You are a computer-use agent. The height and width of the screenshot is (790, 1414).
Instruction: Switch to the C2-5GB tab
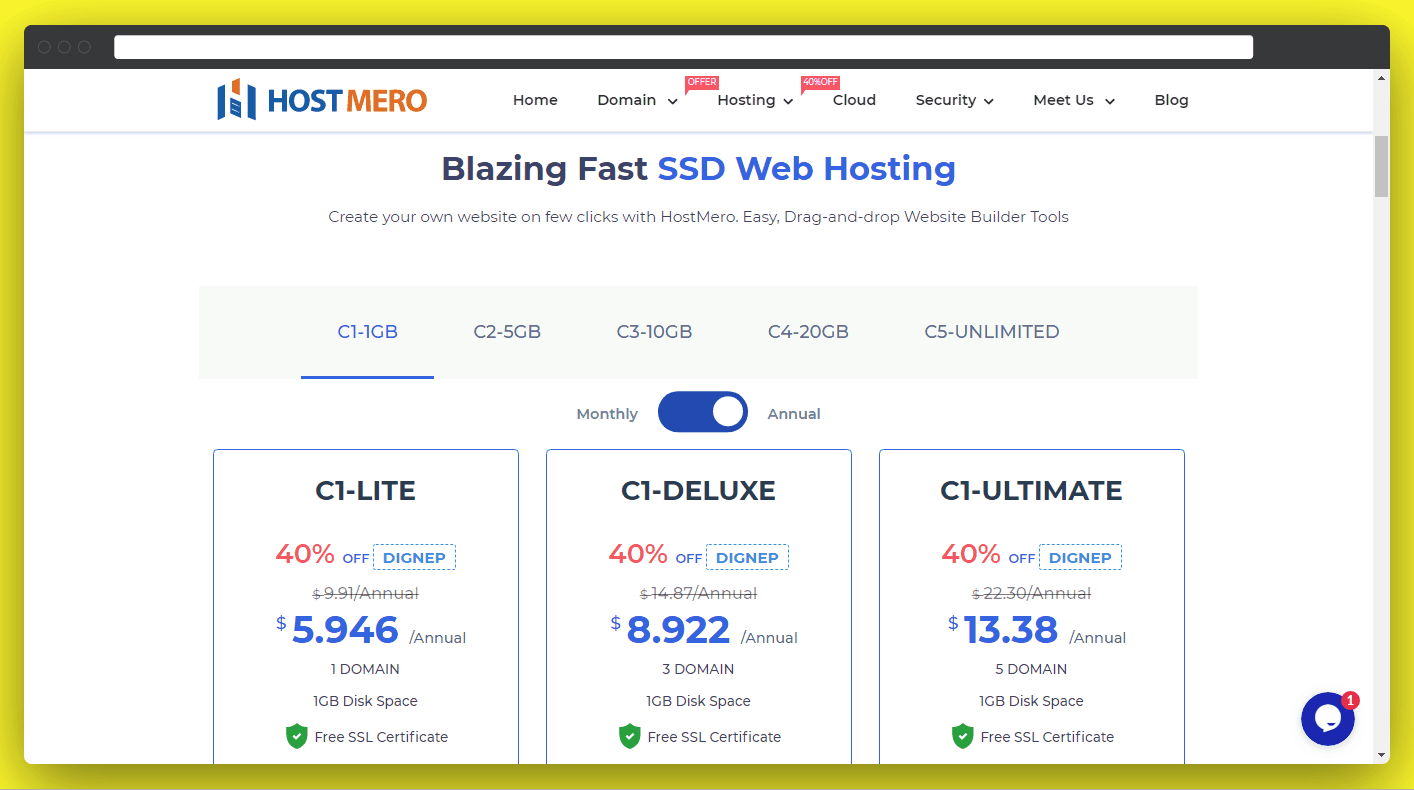pos(507,332)
